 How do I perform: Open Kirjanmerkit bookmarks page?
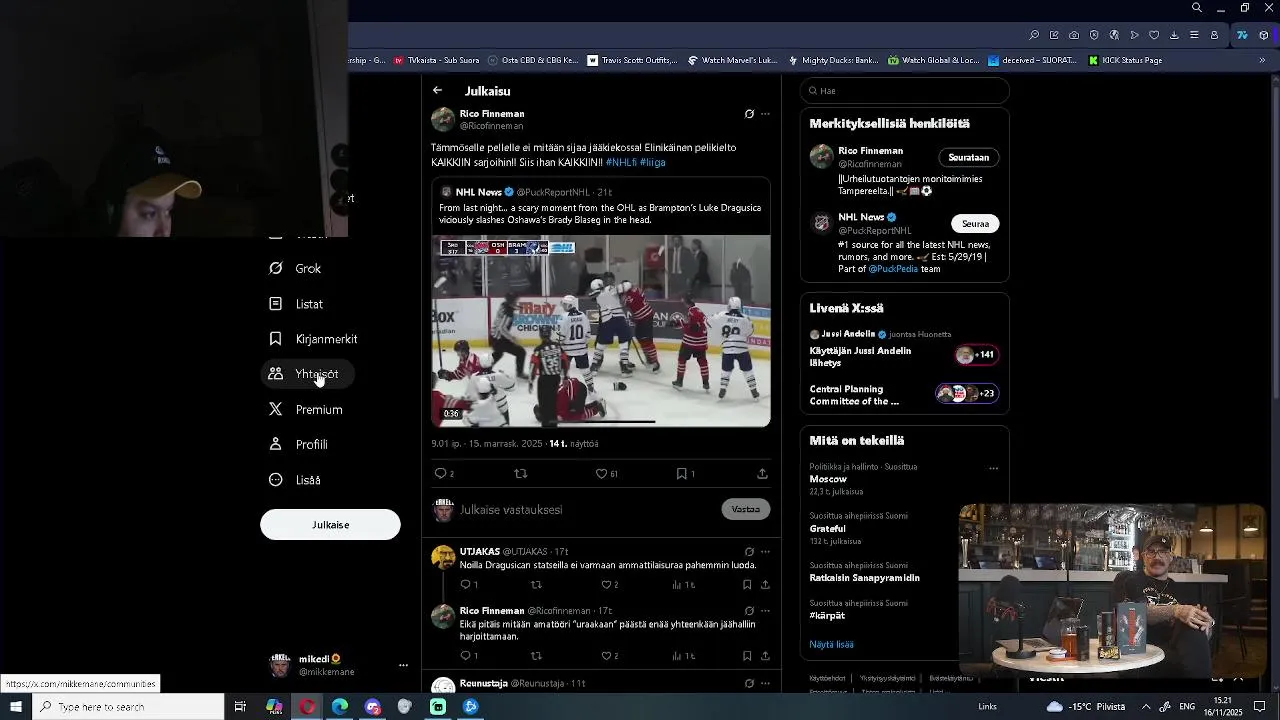pyautogui.click(x=313, y=339)
